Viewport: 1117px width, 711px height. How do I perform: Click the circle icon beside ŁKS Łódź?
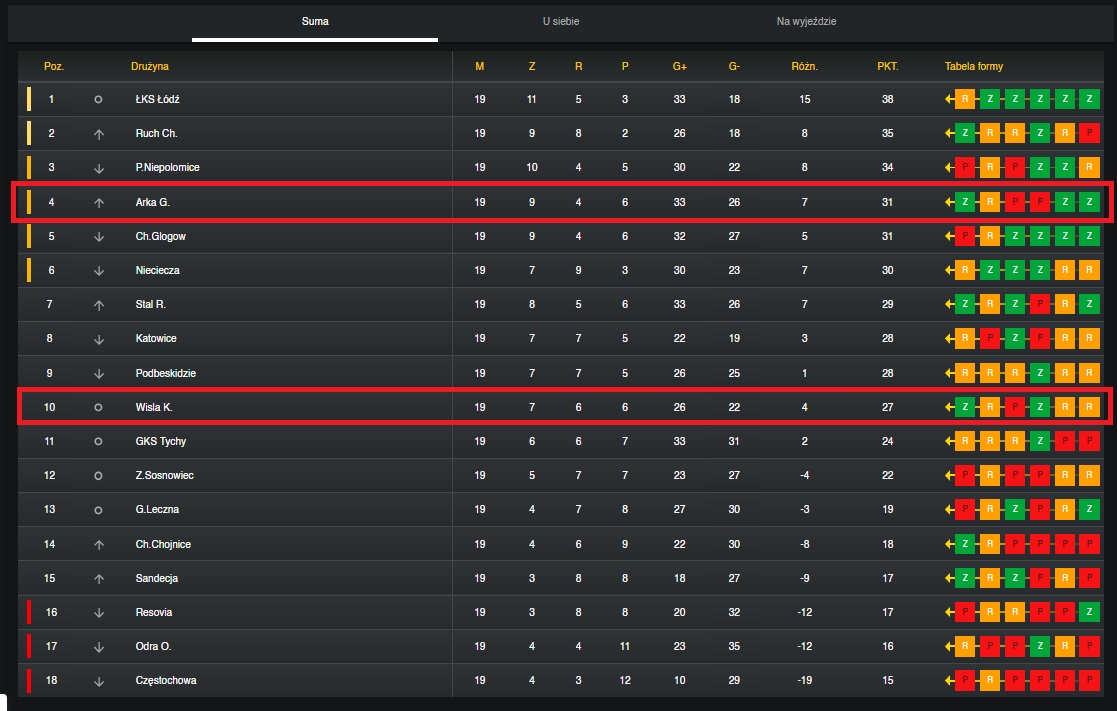98,100
